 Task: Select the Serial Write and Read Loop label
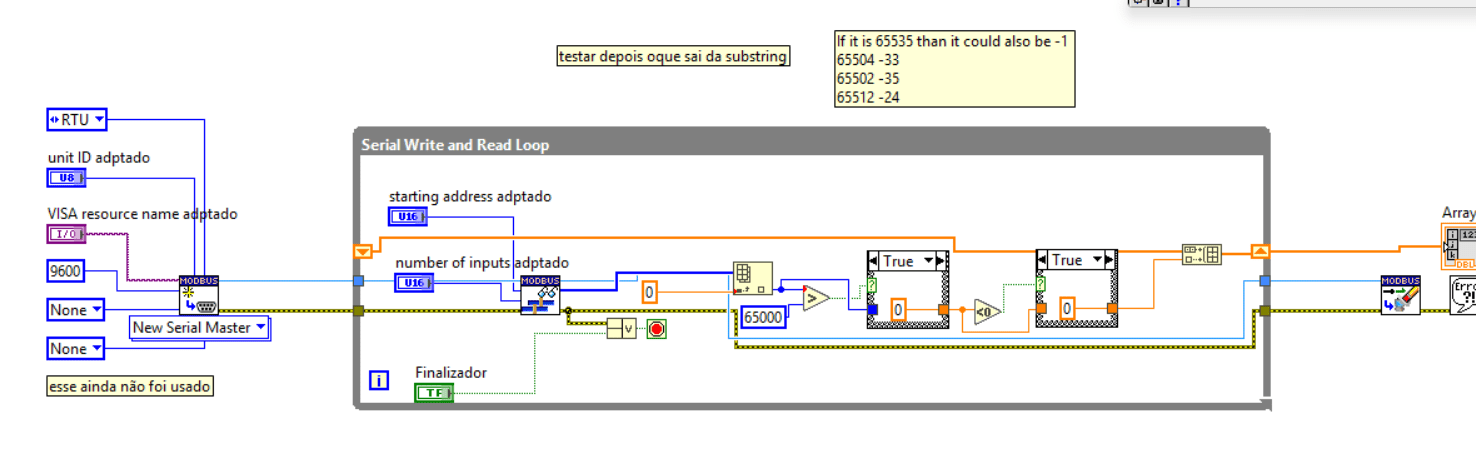pyautogui.click(x=455, y=145)
